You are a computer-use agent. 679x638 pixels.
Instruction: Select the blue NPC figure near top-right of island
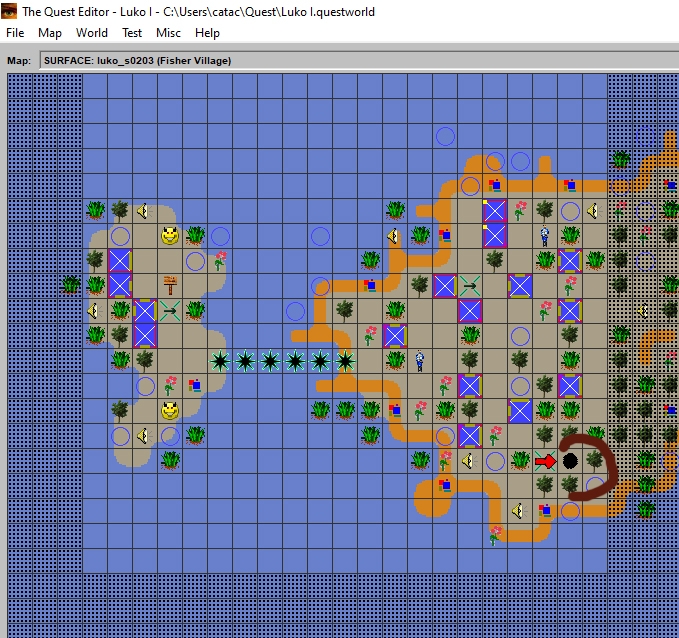click(x=545, y=236)
